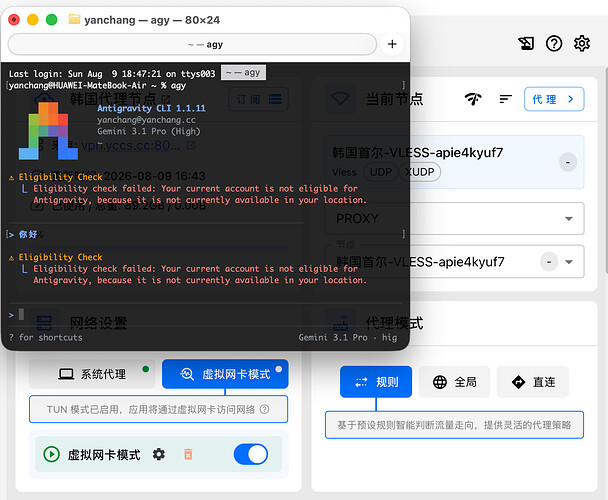
Task: Click the diamond arrow icon on 直连
Action: pos(518,382)
